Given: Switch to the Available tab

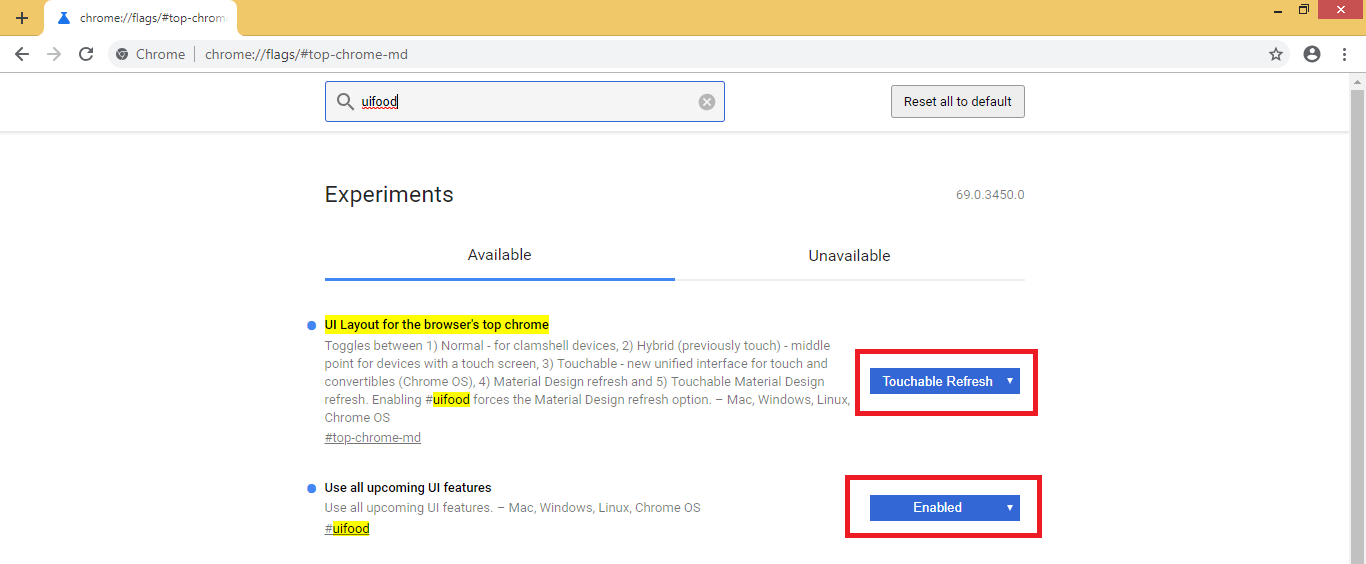Looking at the screenshot, I should click(500, 255).
